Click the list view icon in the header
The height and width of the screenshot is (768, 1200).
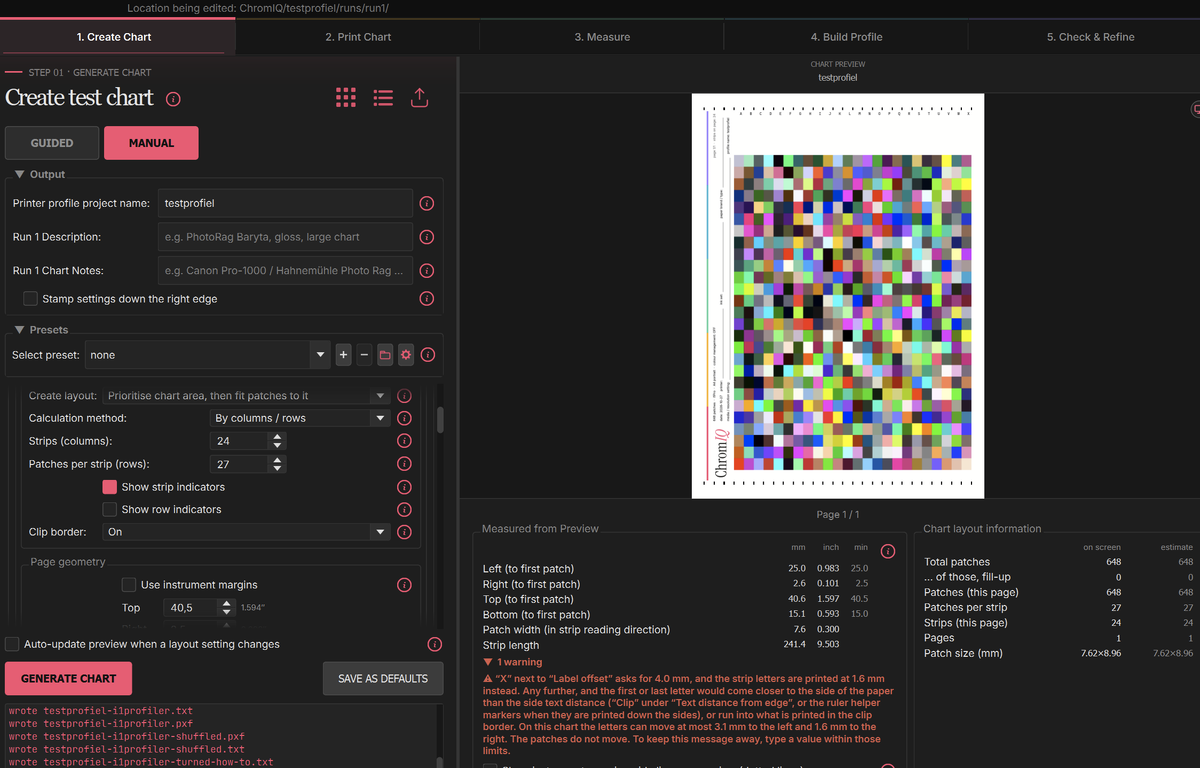coord(383,98)
